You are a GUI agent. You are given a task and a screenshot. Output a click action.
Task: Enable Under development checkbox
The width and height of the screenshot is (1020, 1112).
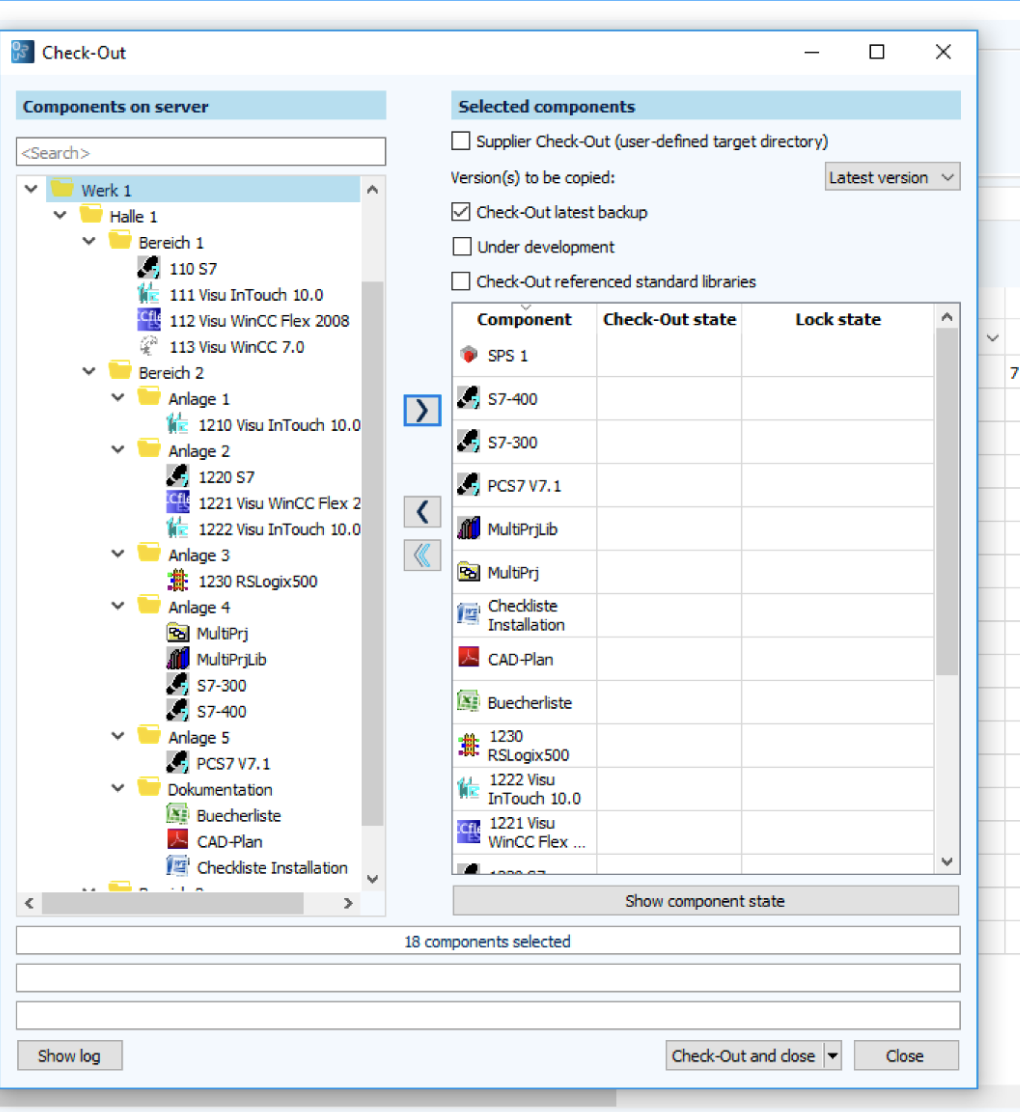[x=461, y=246]
